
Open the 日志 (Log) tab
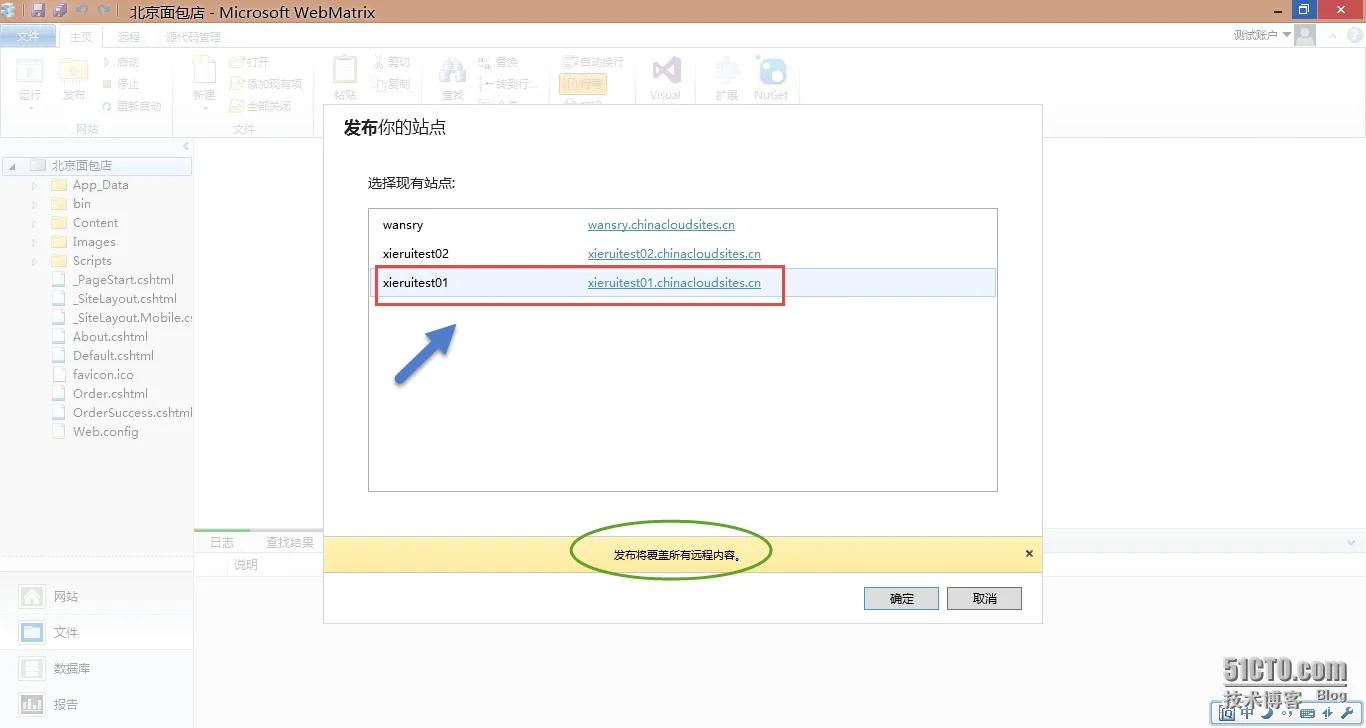tap(222, 542)
